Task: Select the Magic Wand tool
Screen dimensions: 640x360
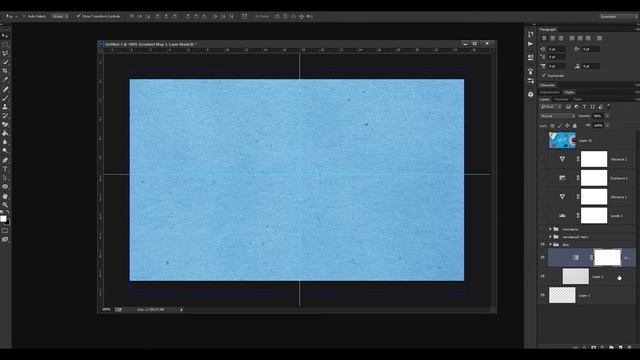Action: pyautogui.click(x=5, y=62)
